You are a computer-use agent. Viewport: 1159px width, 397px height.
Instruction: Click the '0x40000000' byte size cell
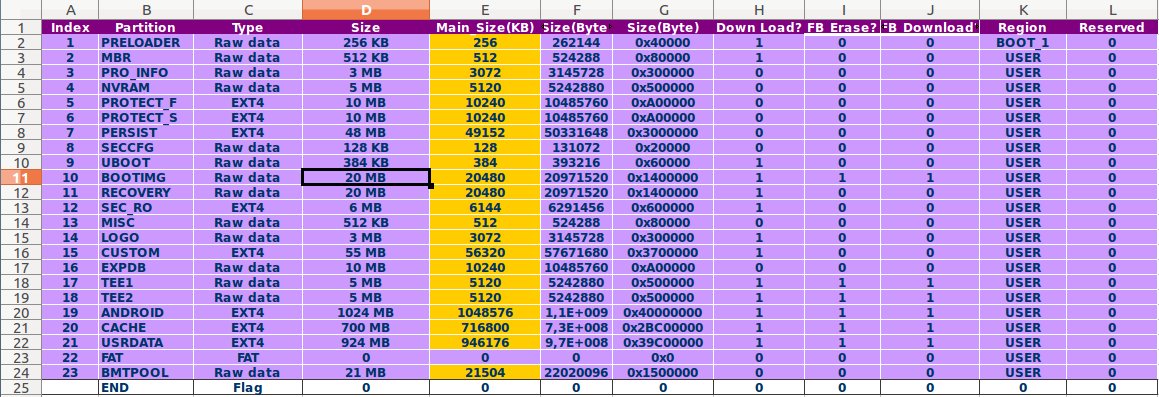pos(663,313)
